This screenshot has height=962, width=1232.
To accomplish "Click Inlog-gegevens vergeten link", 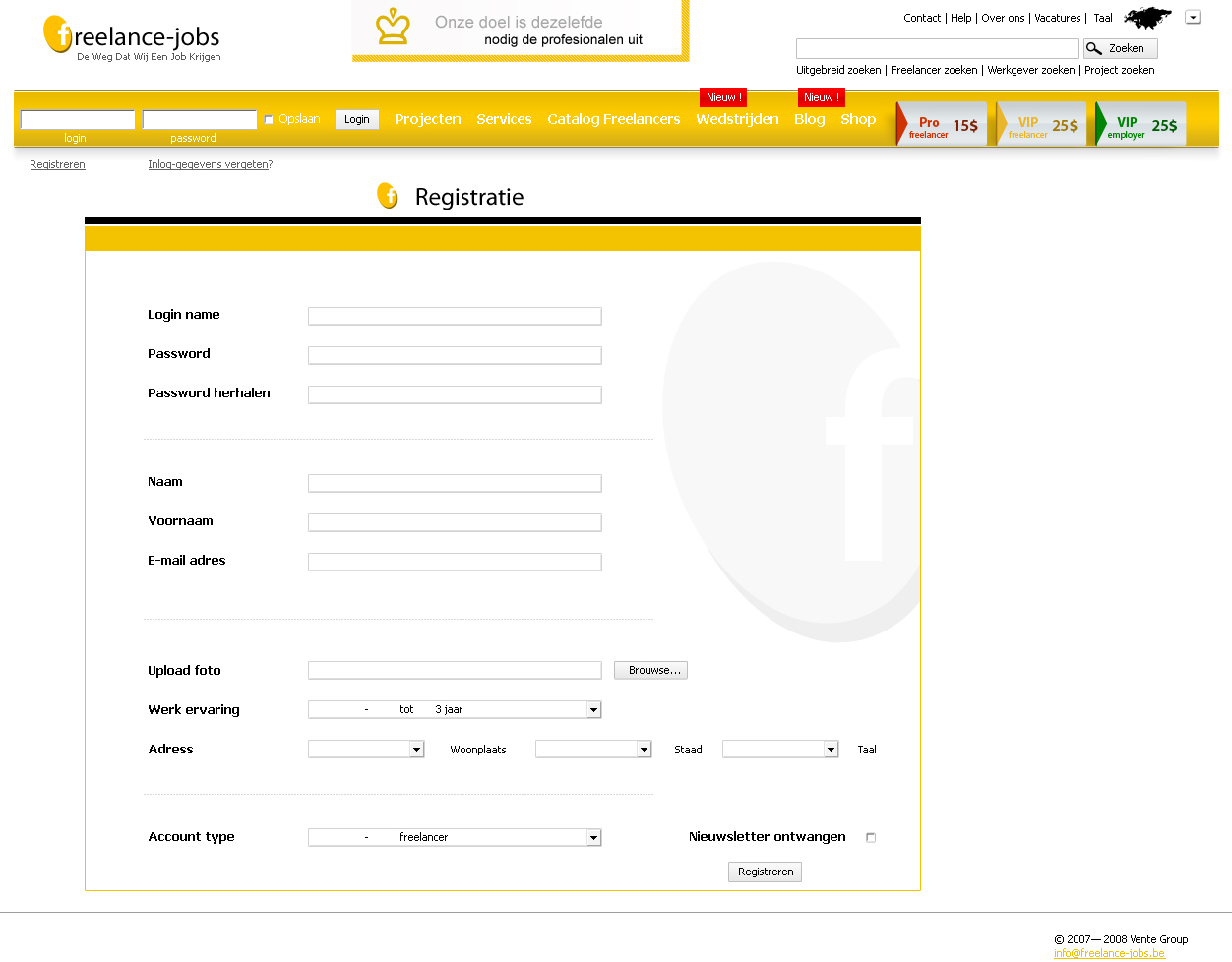I will [x=210, y=164].
